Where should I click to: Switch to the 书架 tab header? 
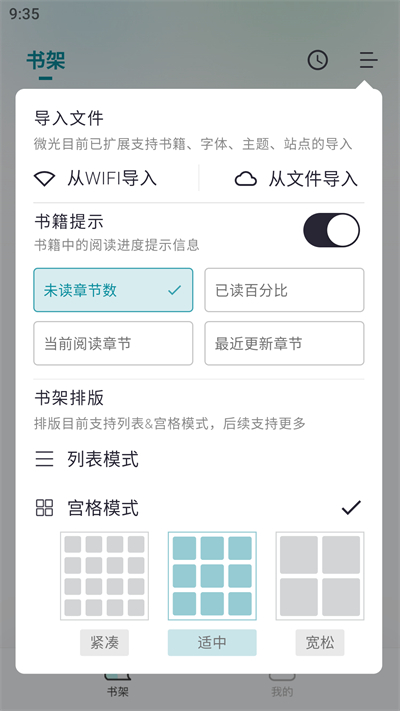46,60
